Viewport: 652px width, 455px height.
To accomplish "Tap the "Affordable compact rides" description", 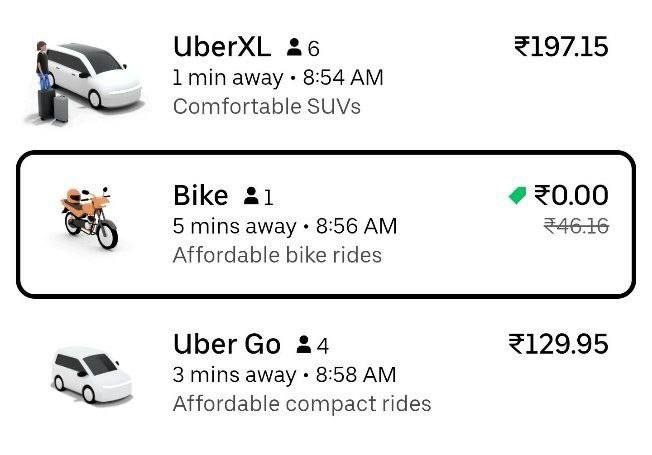I will pyautogui.click(x=302, y=404).
